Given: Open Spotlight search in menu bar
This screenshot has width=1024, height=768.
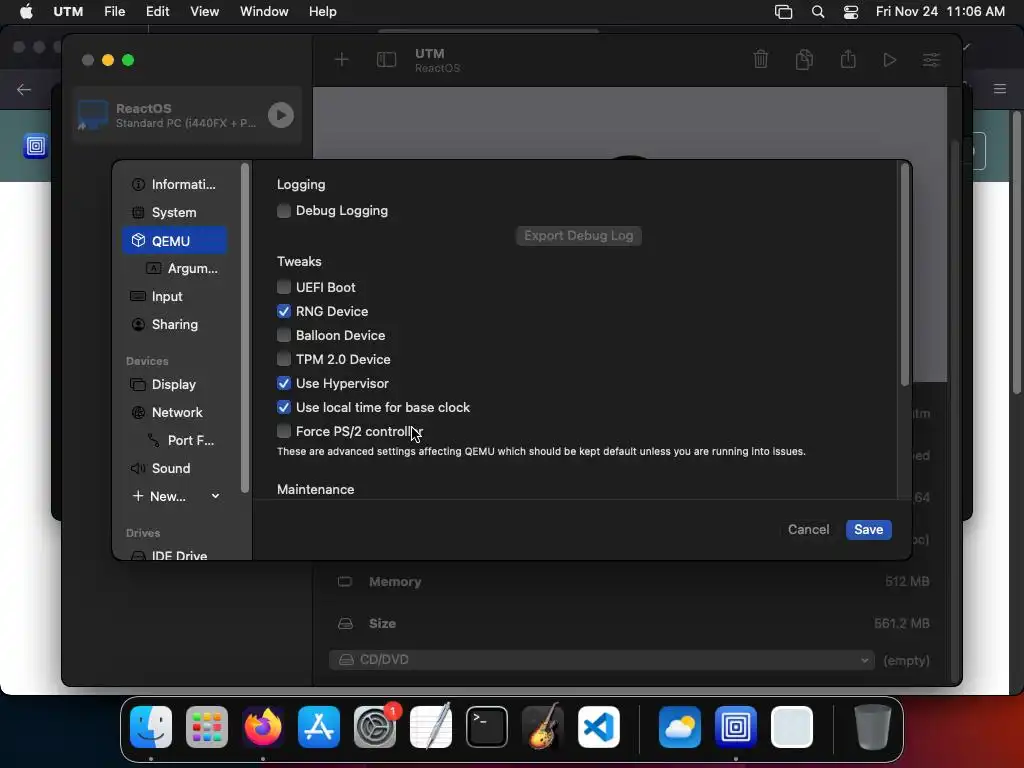Looking at the screenshot, I should click(x=818, y=12).
